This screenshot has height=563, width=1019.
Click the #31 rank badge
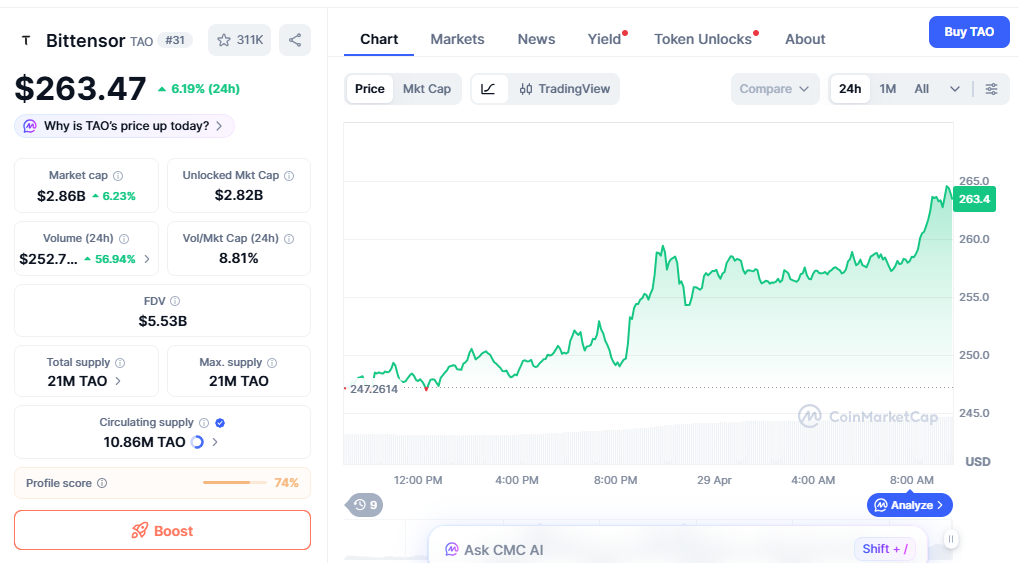point(175,40)
